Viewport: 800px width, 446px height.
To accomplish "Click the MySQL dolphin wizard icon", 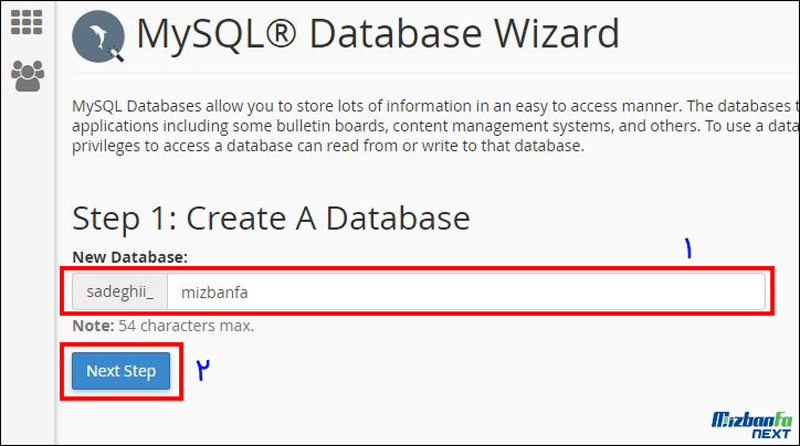I will [98, 37].
